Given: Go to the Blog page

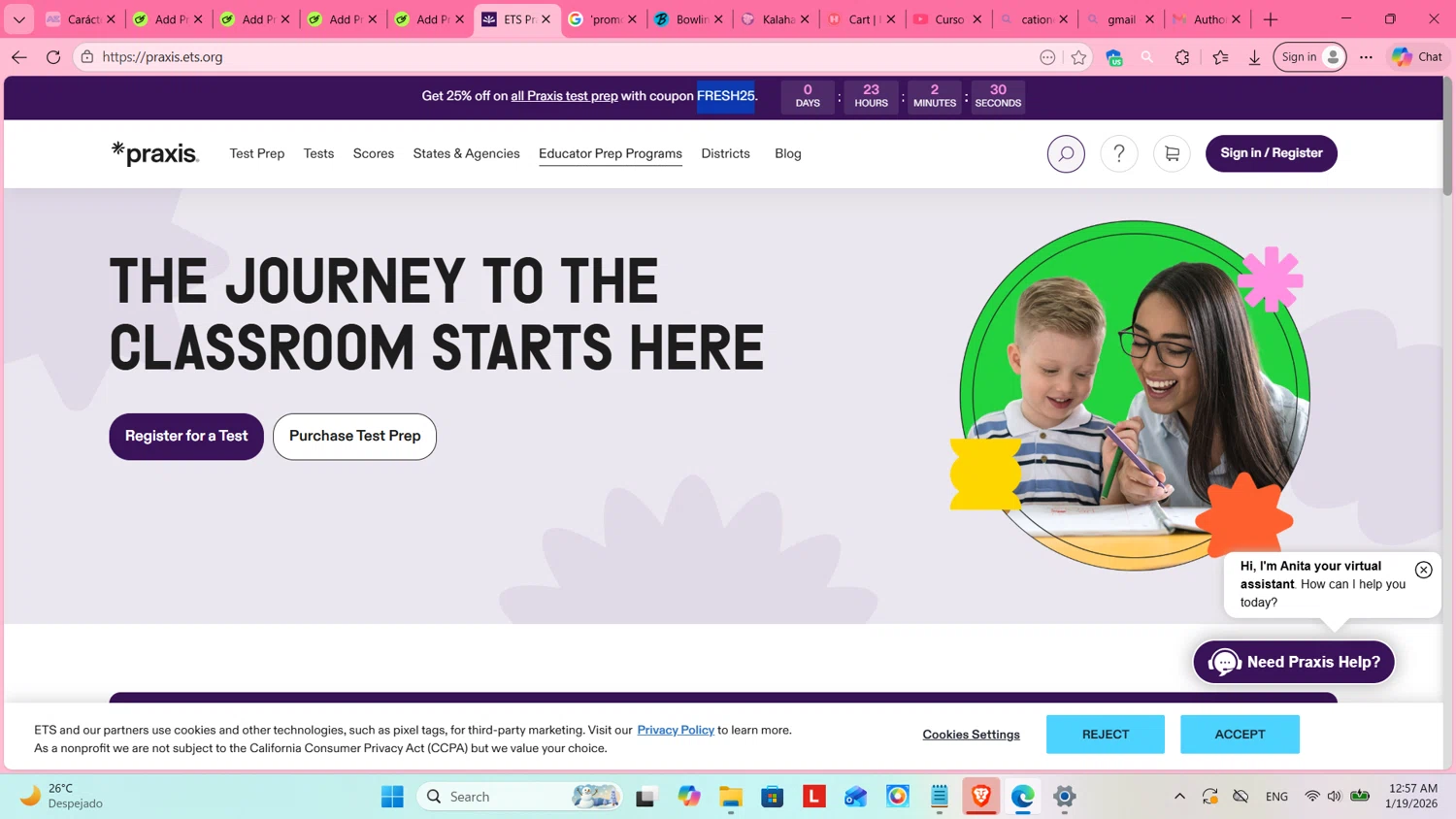Looking at the screenshot, I should coord(788,153).
